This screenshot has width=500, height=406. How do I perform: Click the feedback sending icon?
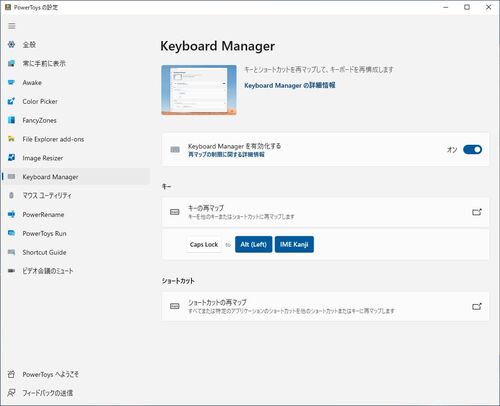[12, 393]
